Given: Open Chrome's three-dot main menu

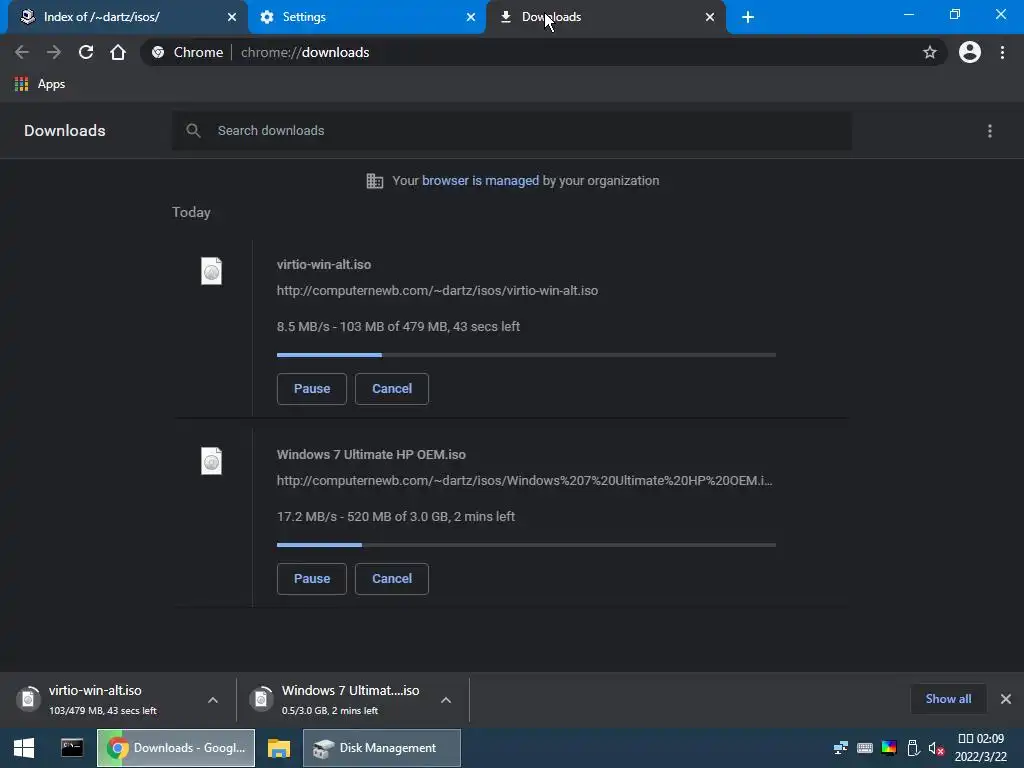Looking at the screenshot, I should point(1002,52).
